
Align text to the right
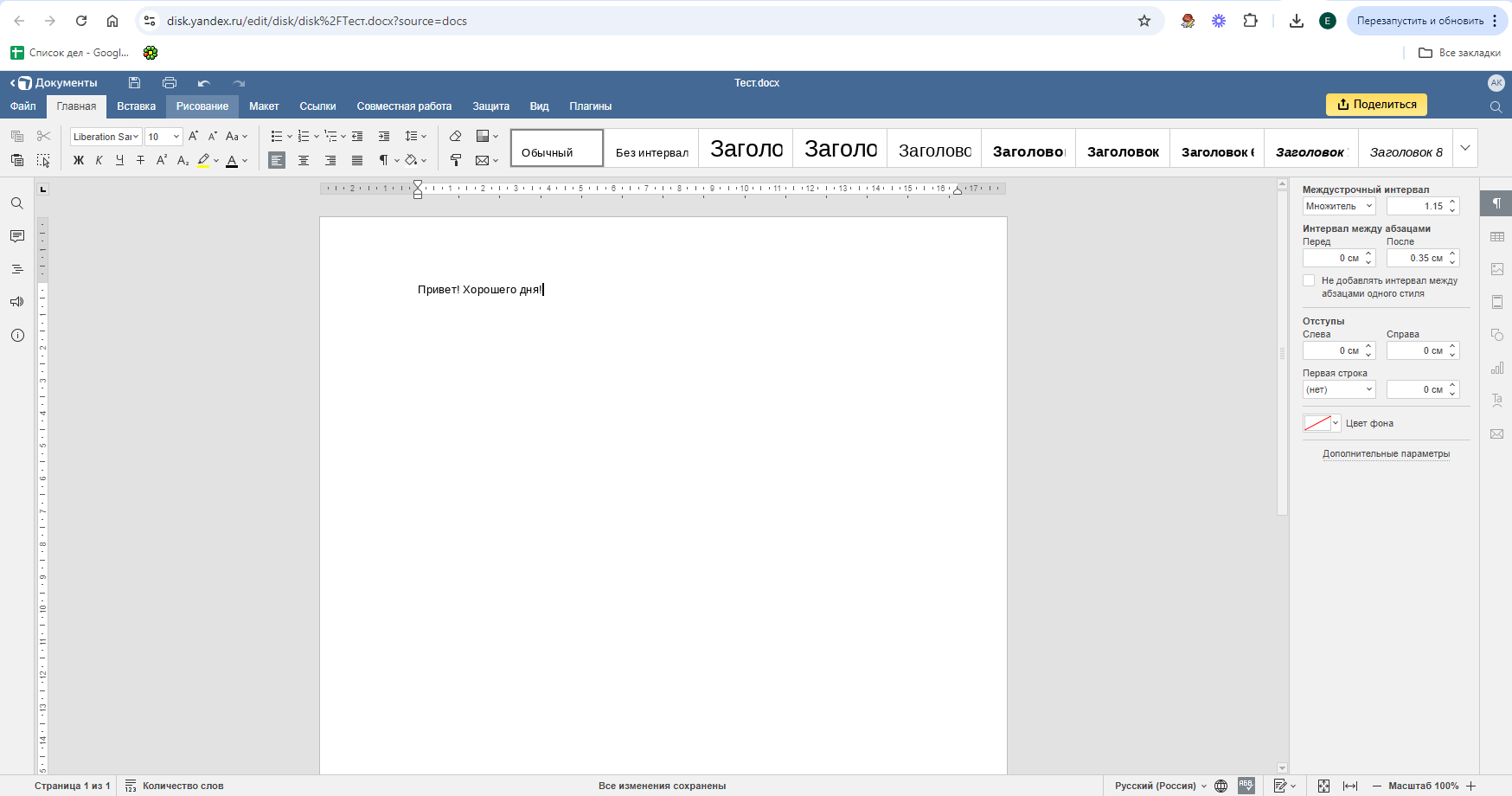point(330,160)
